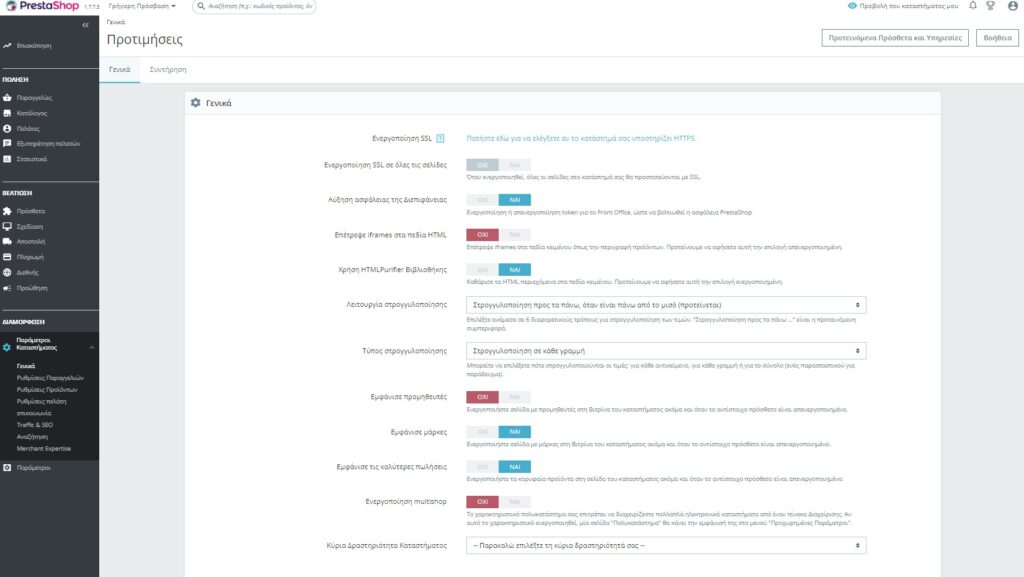Open the Κύρια Δραστηριότητα Καταστήματος dropdown

pyautogui.click(x=666, y=546)
